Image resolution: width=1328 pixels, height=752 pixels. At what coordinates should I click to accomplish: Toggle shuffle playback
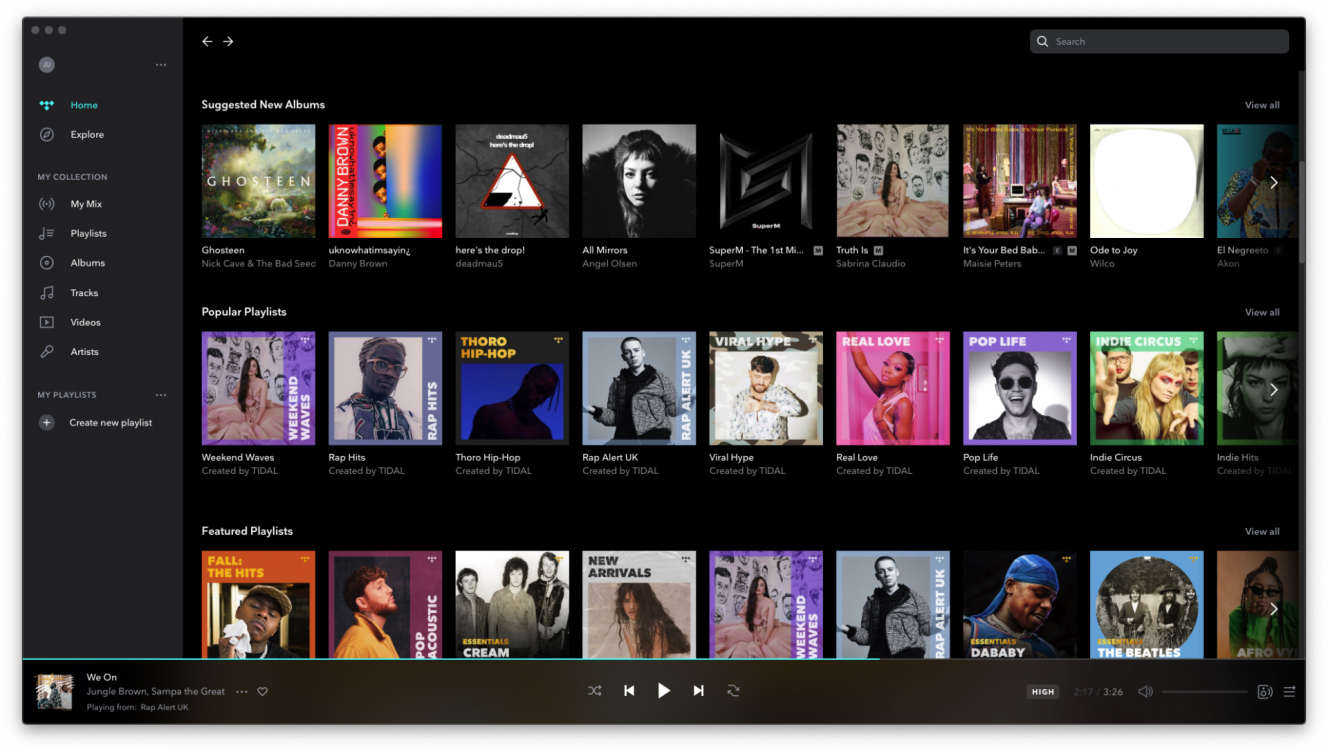point(595,691)
